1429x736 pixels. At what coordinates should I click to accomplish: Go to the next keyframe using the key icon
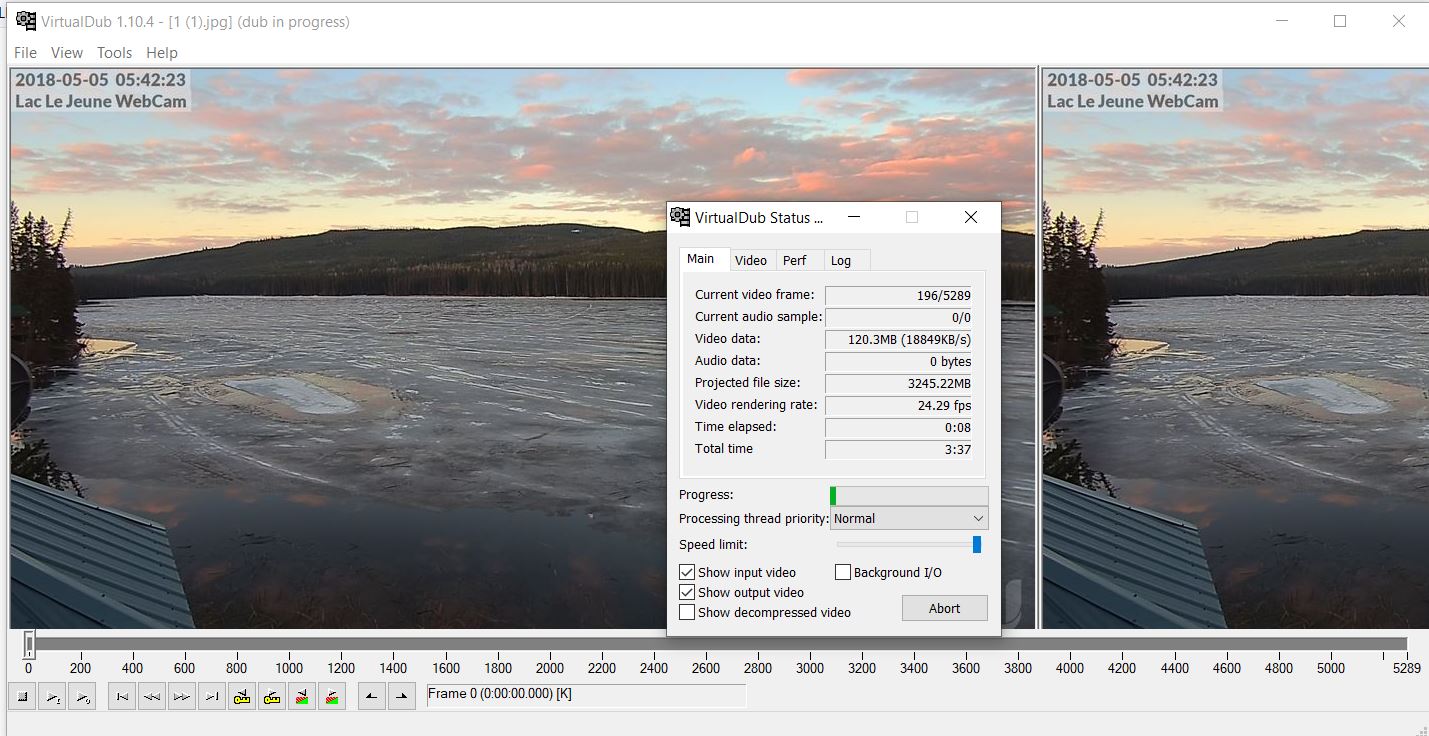tap(272, 697)
